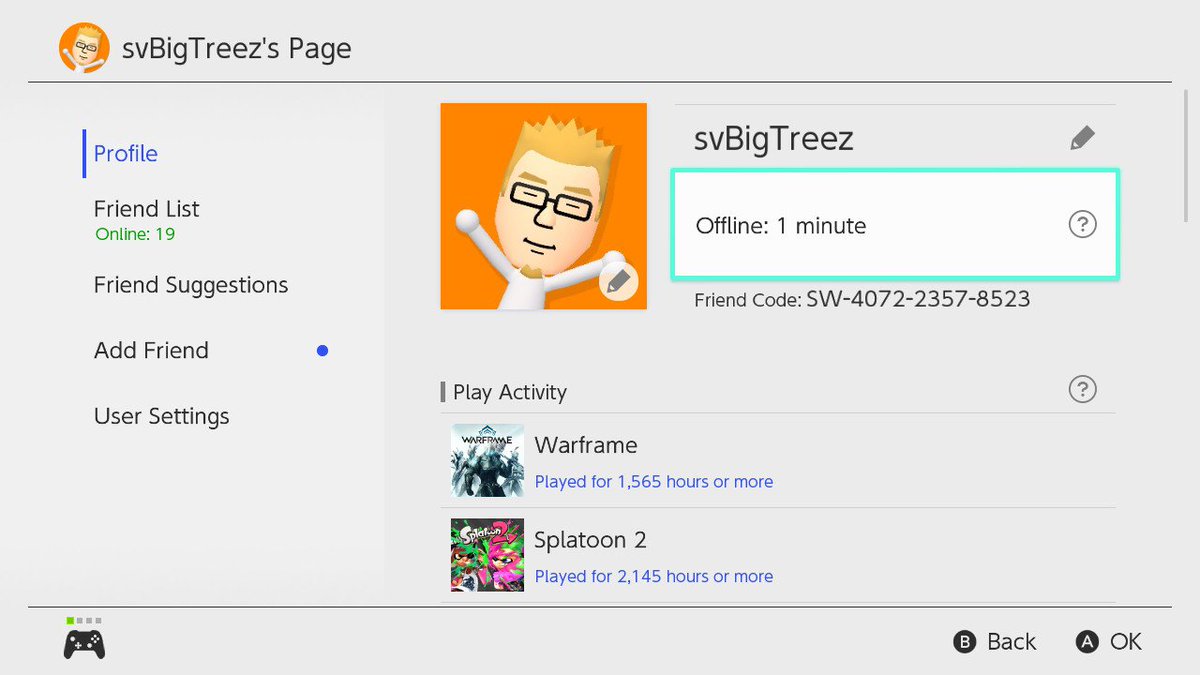Click the A OK button

(x=1109, y=642)
